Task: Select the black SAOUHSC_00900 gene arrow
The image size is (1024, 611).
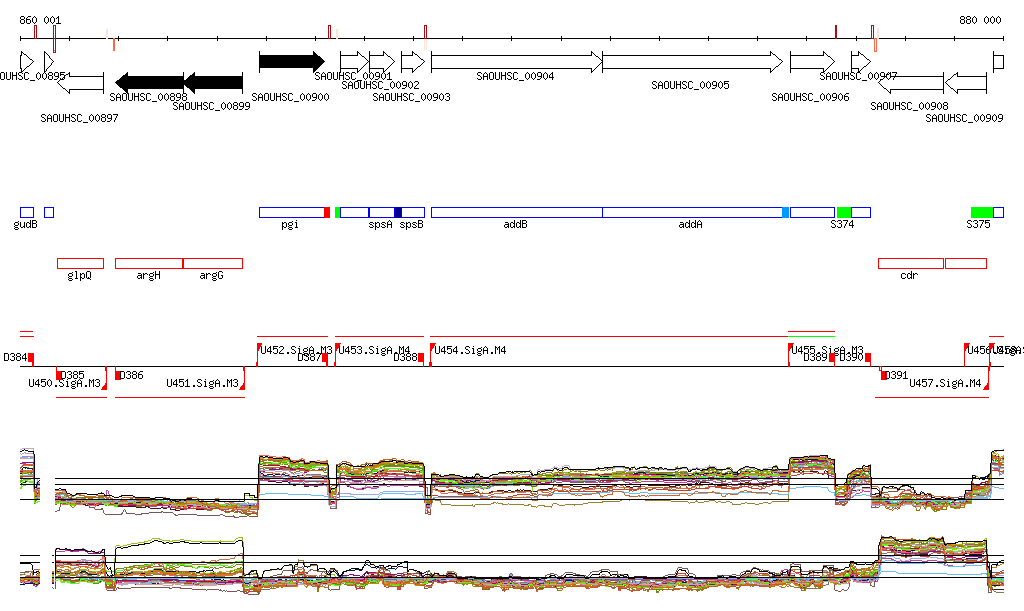Action: pyautogui.click(x=291, y=62)
